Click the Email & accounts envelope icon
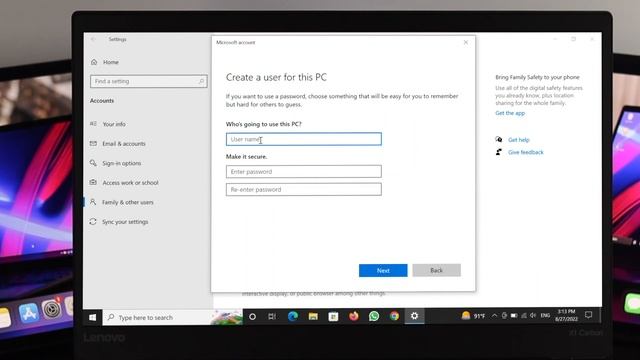Screen dimensions: 640x360 coord(93,143)
